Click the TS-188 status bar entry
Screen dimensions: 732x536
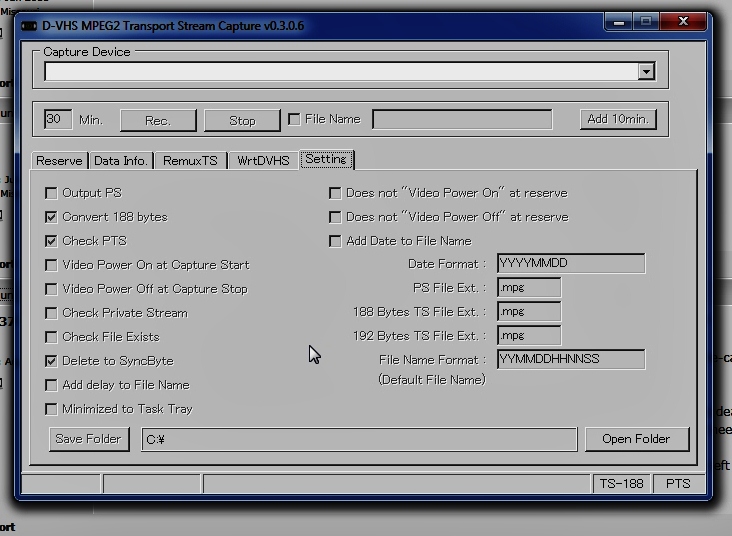(621, 484)
